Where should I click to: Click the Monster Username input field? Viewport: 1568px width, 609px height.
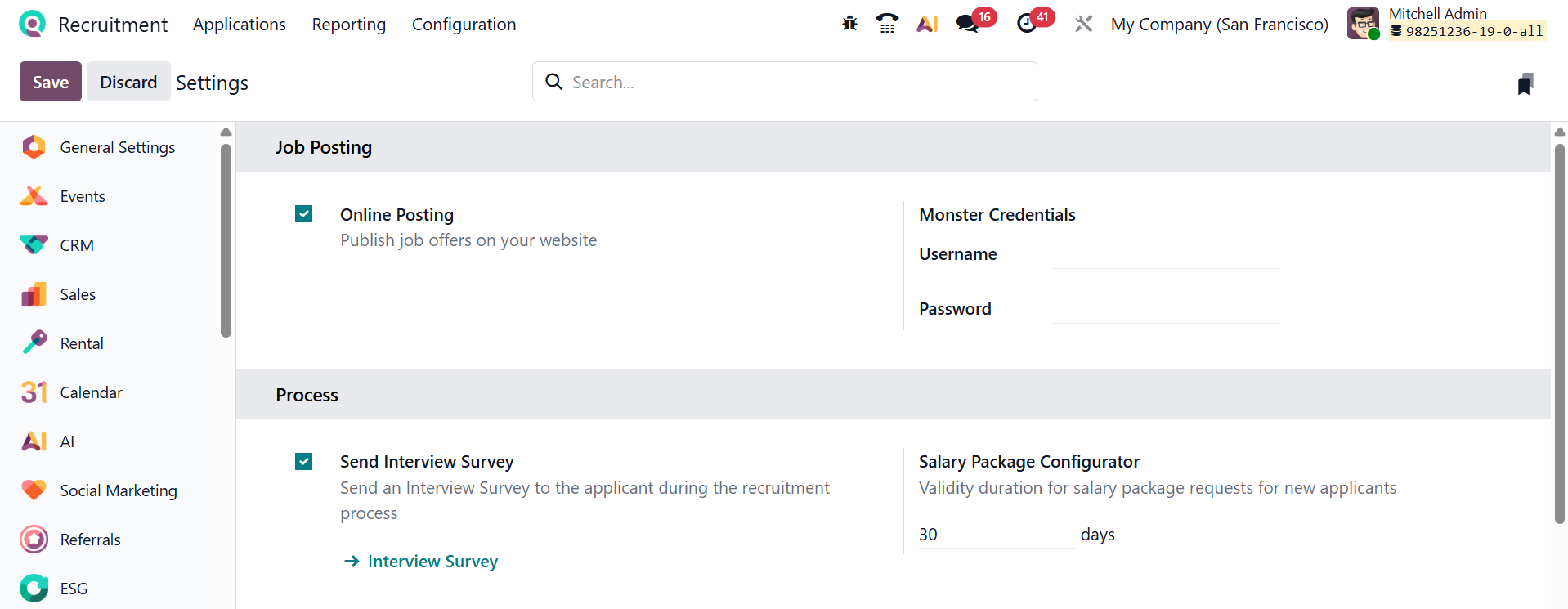pos(1166,255)
